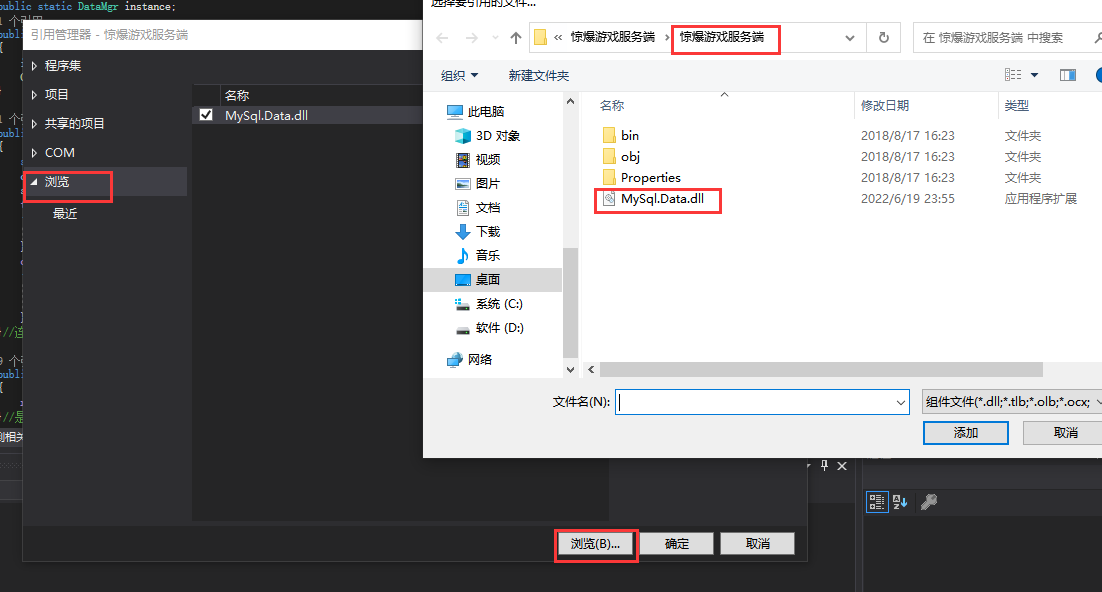Refresh the current folder listing
Screen dimensions: 1102x592
coord(883,38)
